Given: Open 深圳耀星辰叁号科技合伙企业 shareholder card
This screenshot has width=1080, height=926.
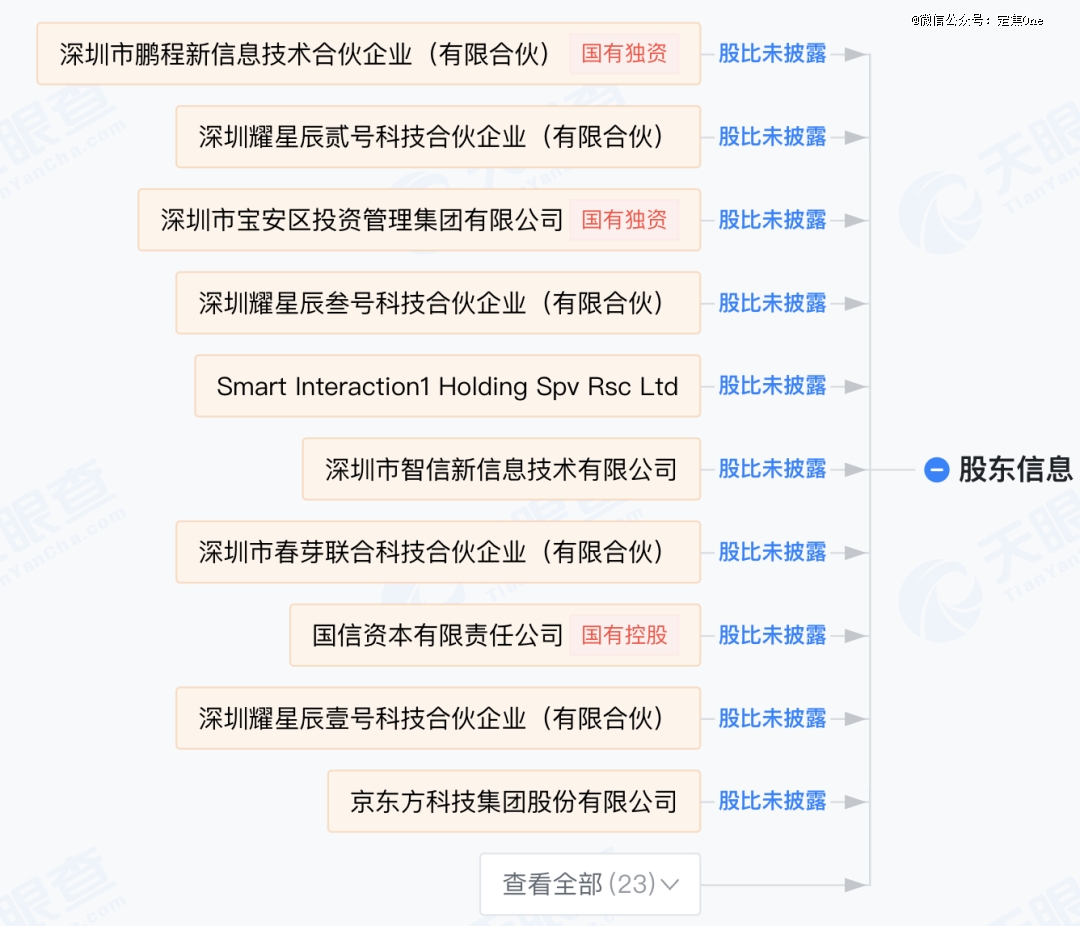Looking at the screenshot, I should point(438,303).
